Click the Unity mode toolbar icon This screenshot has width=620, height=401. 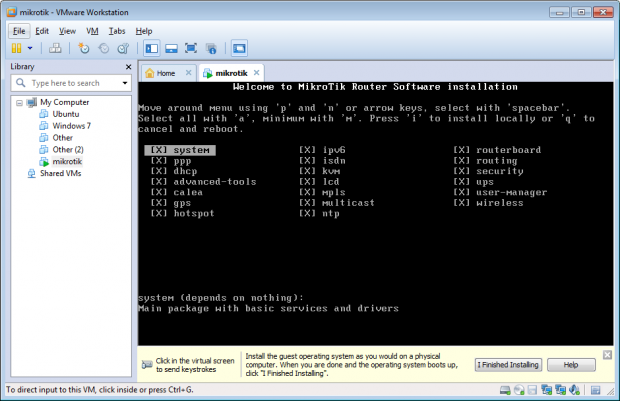point(211,48)
